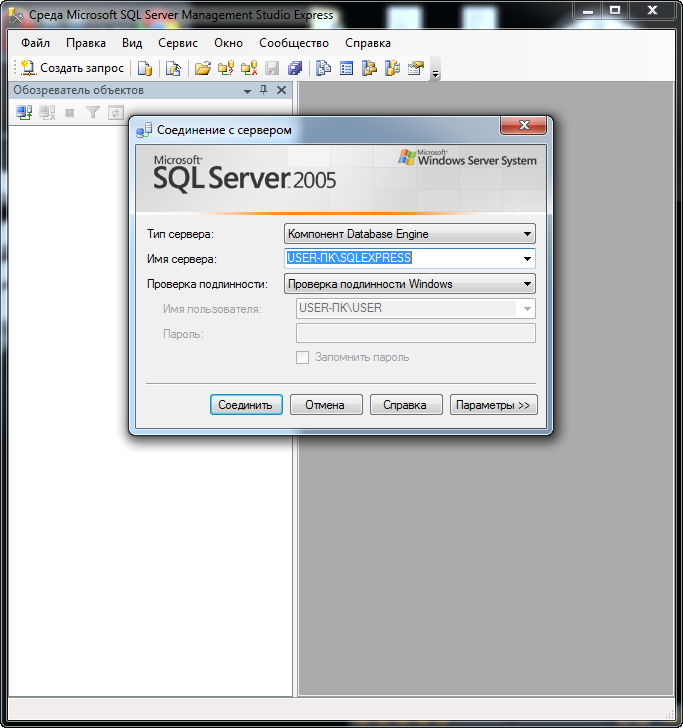Expand the Проверка подлинности dropdown
This screenshot has height=728, width=683.
coord(527,284)
